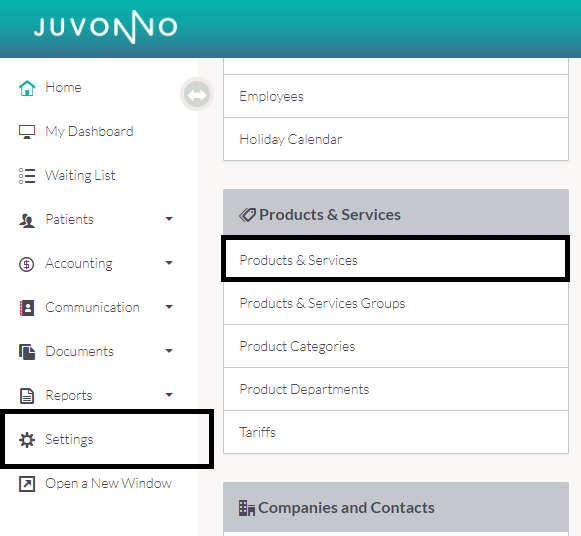This screenshot has width=581, height=536.
Task: Expand the Patients dropdown arrow
Action: point(169,219)
